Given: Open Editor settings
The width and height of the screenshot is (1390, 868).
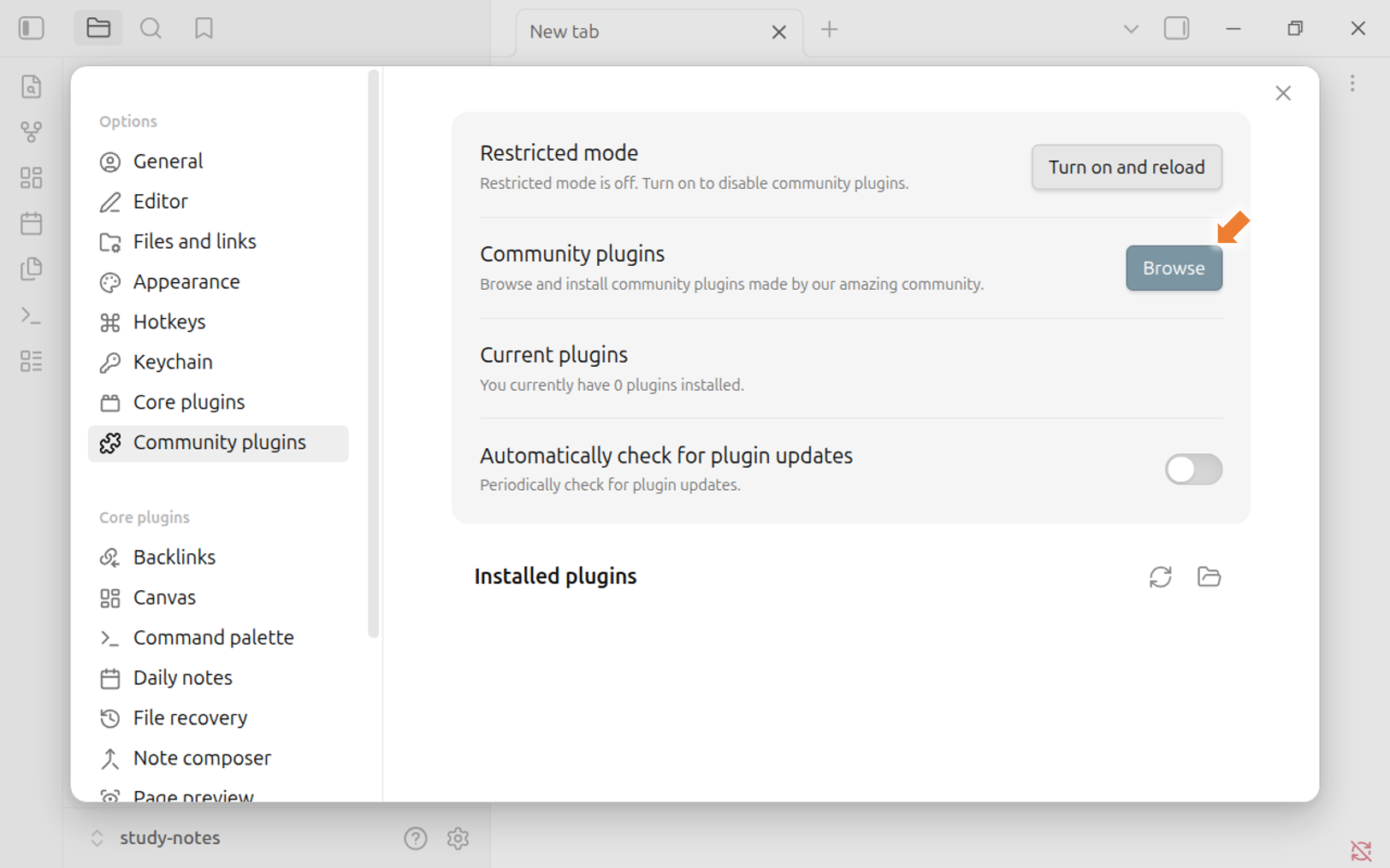Looking at the screenshot, I should tap(218, 201).
